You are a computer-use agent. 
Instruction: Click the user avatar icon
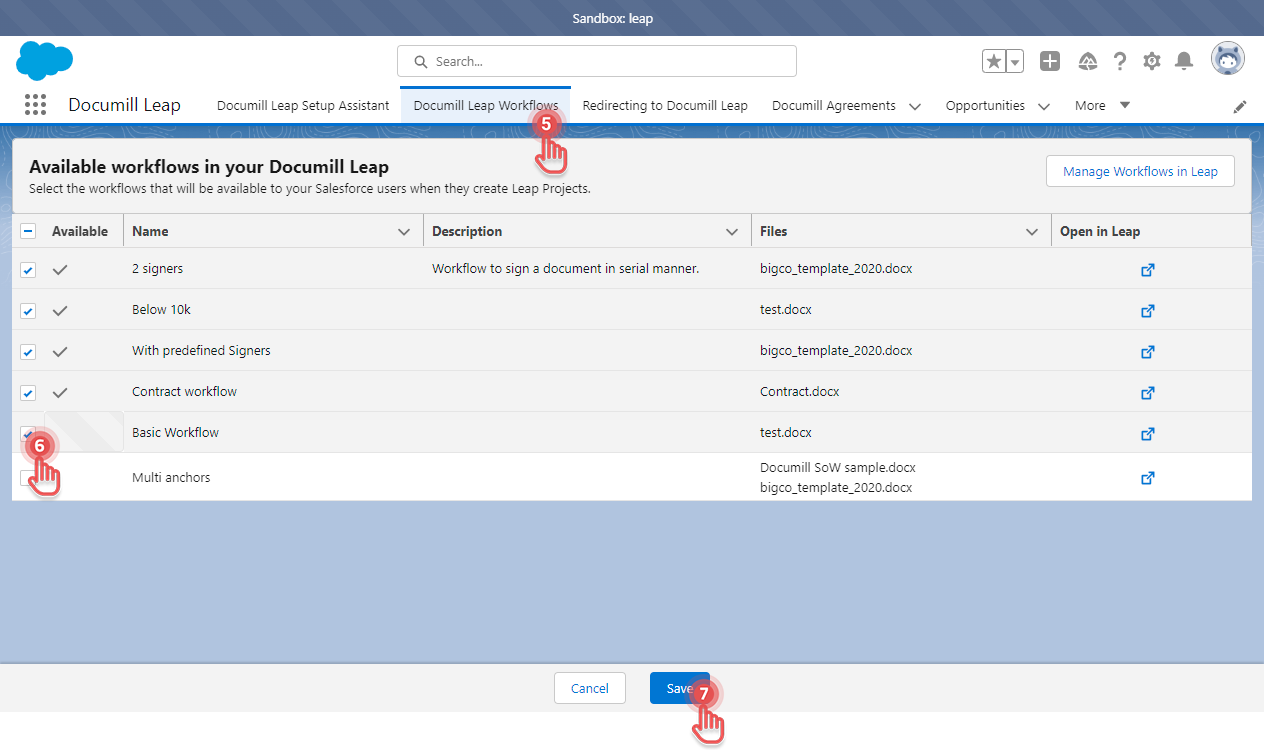pyautogui.click(x=1228, y=58)
